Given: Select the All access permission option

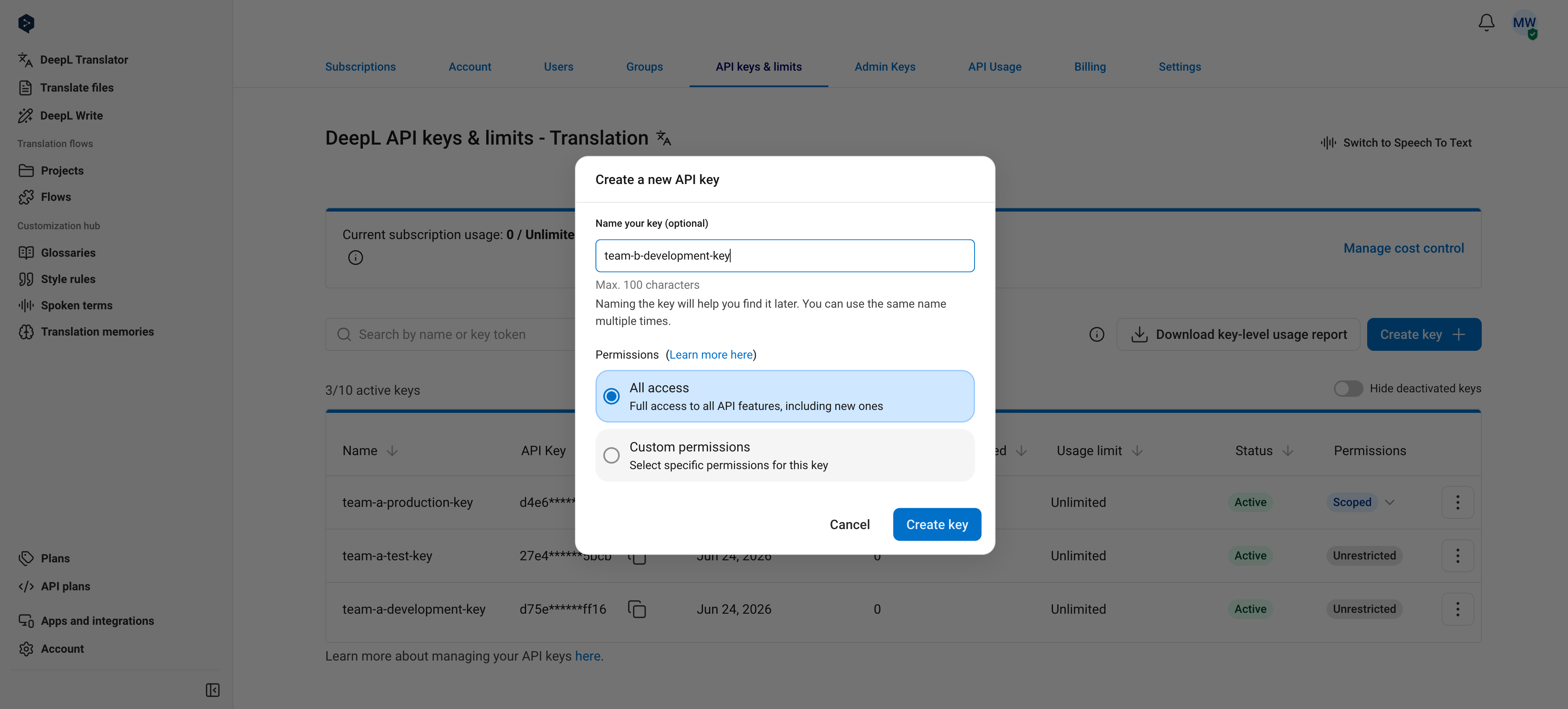Looking at the screenshot, I should pyautogui.click(x=784, y=396).
